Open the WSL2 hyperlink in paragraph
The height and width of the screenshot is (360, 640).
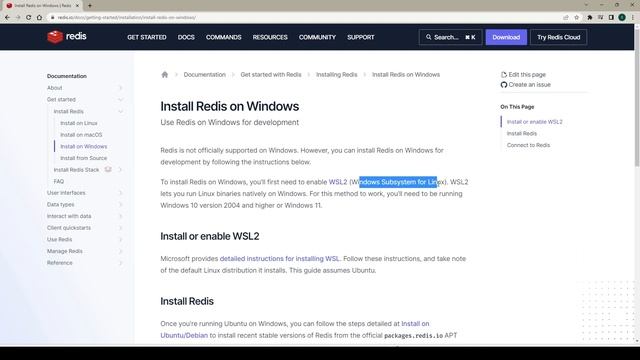coord(338,182)
